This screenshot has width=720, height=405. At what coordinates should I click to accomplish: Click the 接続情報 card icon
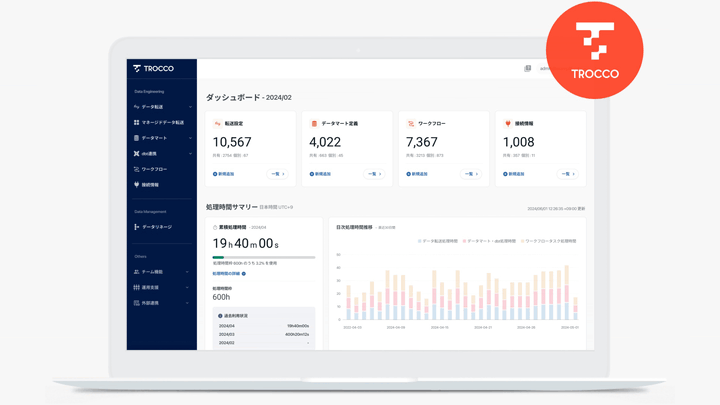pos(507,124)
